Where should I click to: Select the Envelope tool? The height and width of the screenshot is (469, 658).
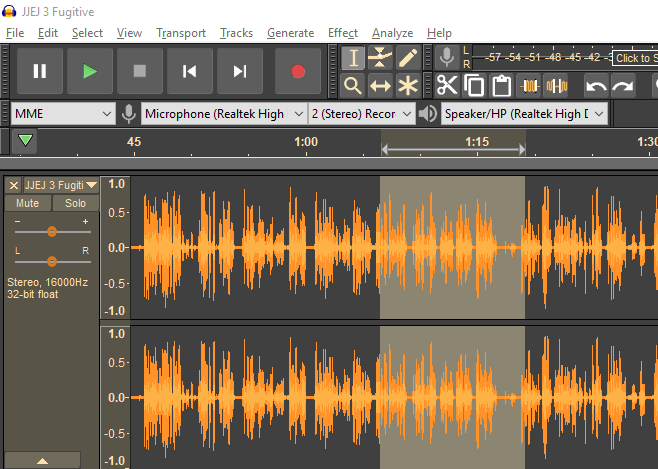[380, 58]
